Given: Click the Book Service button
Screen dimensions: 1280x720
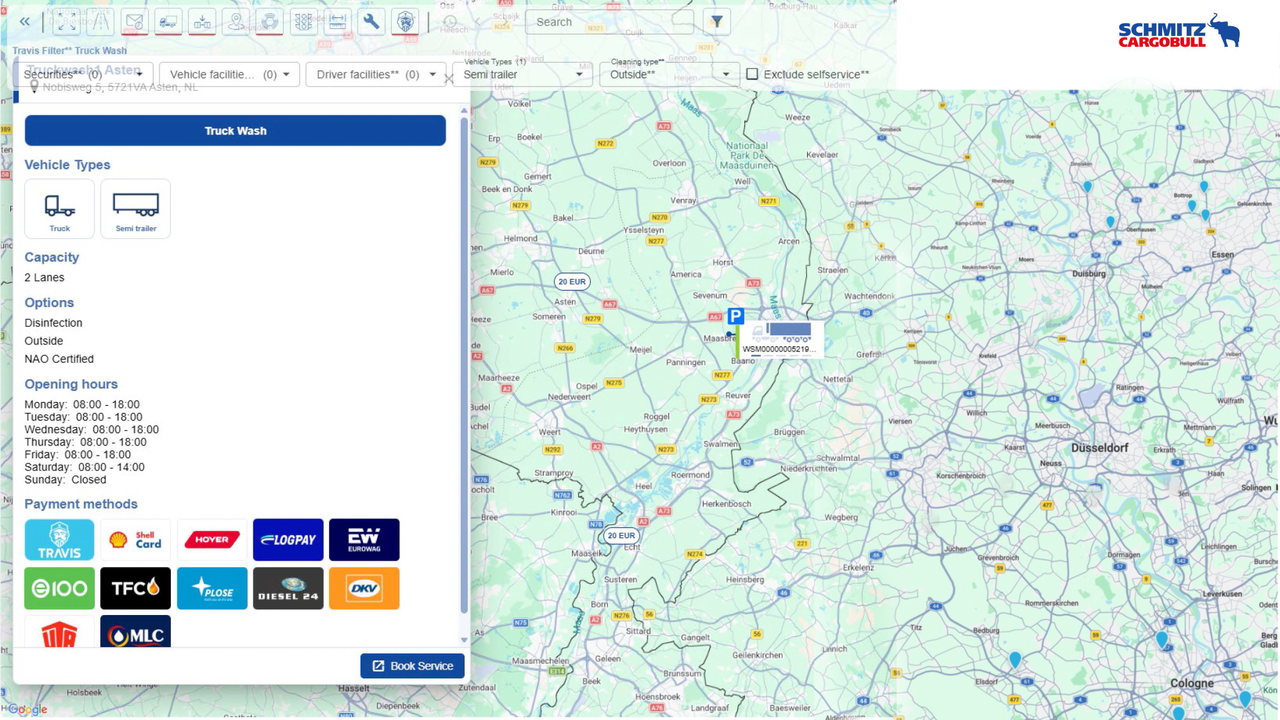Looking at the screenshot, I should 412,666.
